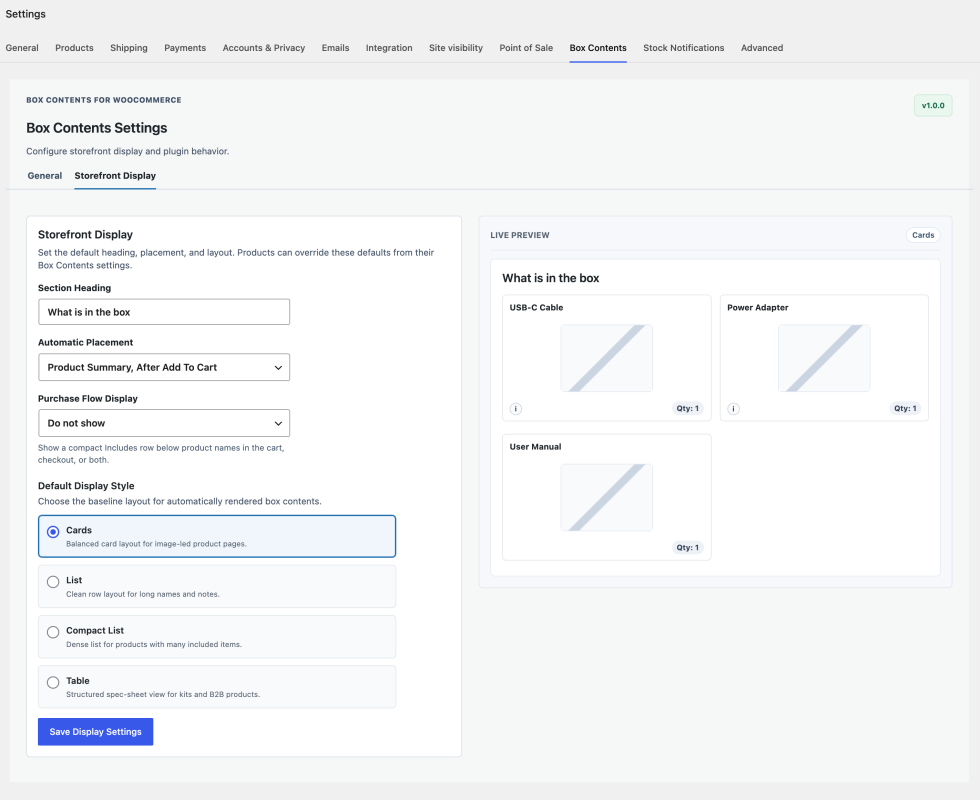The width and height of the screenshot is (980, 800).
Task: Click the Qty: 1 badge on User Manual card
Action: point(688,548)
